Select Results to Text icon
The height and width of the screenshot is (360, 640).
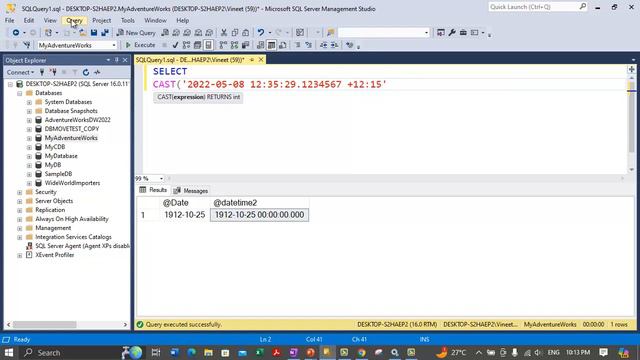[260, 45]
